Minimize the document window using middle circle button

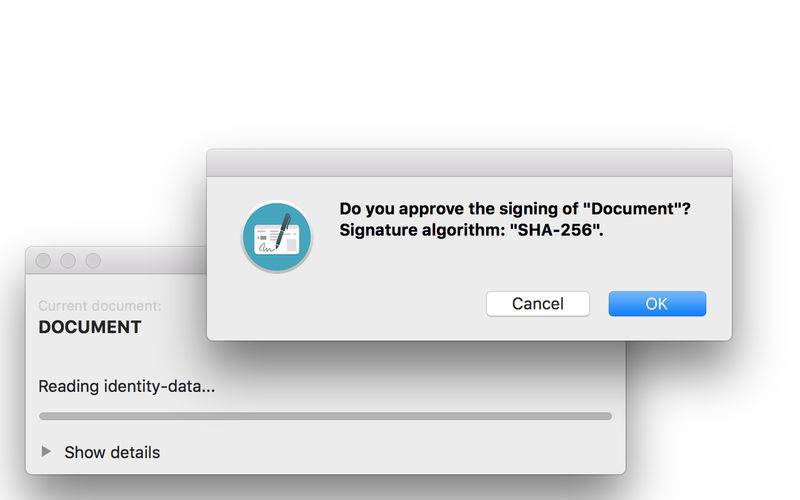pyautogui.click(x=68, y=261)
